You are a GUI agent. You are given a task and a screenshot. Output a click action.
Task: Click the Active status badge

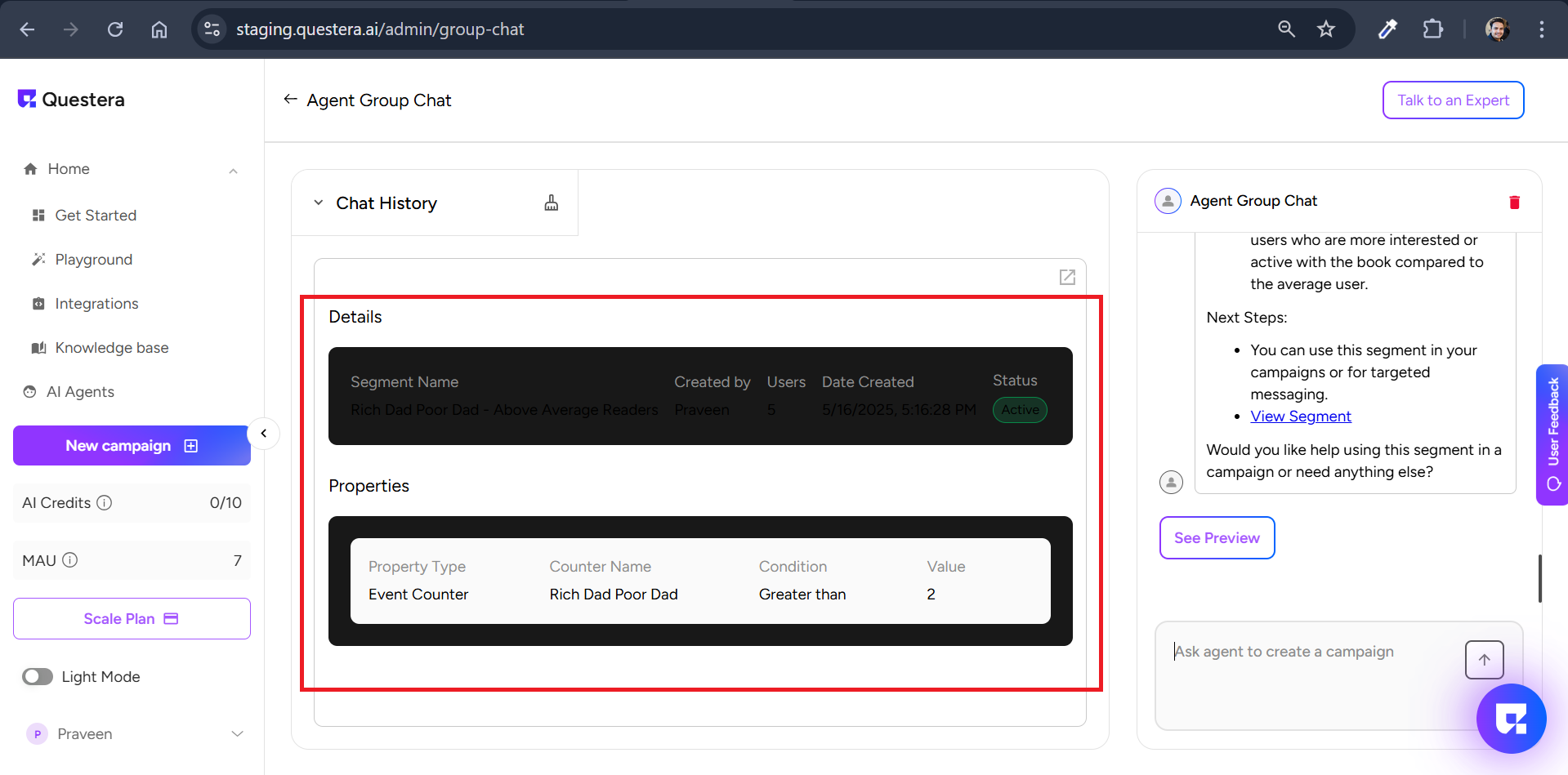click(1020, 410)
